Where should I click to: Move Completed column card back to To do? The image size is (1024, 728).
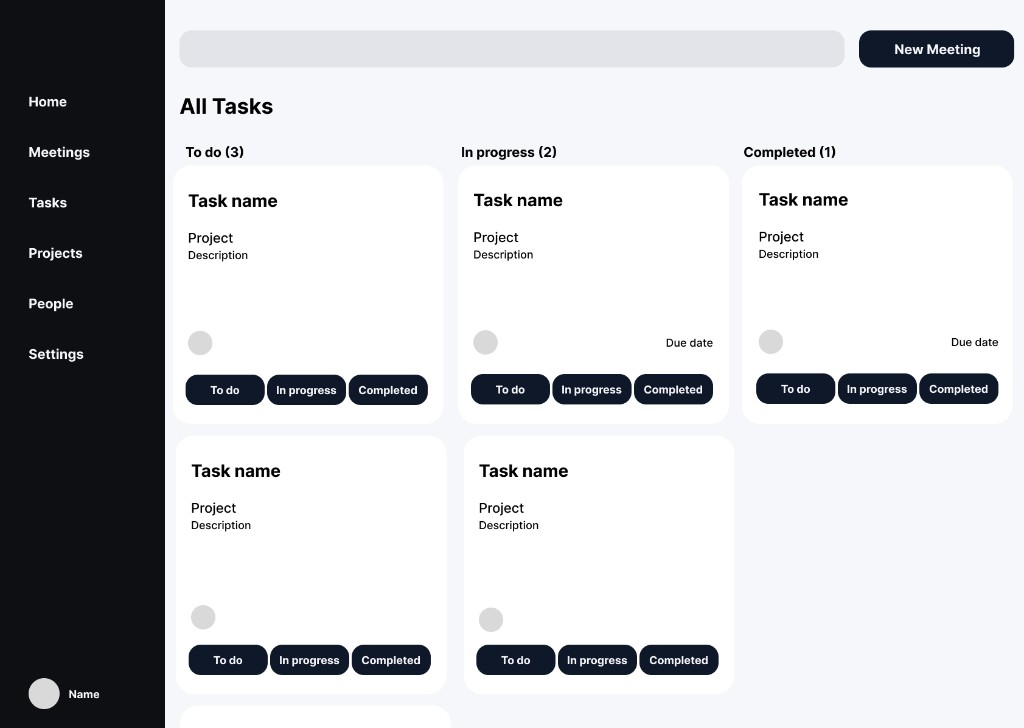[x=795, y=388]
